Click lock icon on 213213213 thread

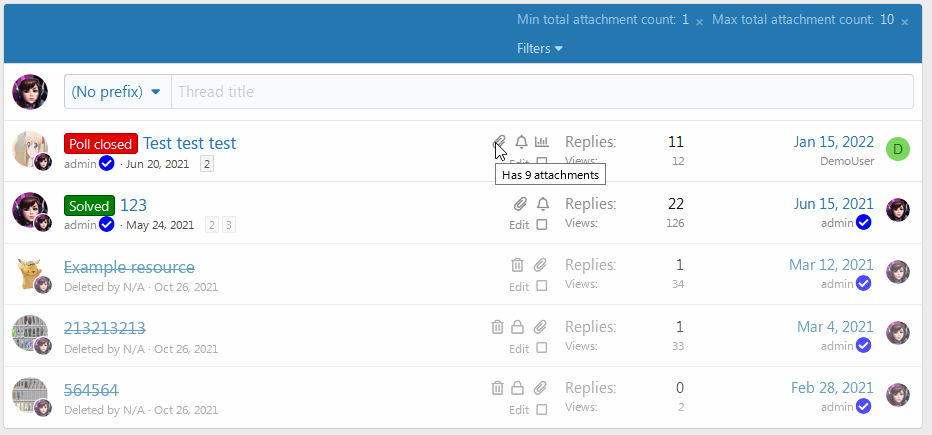point(518,327)
